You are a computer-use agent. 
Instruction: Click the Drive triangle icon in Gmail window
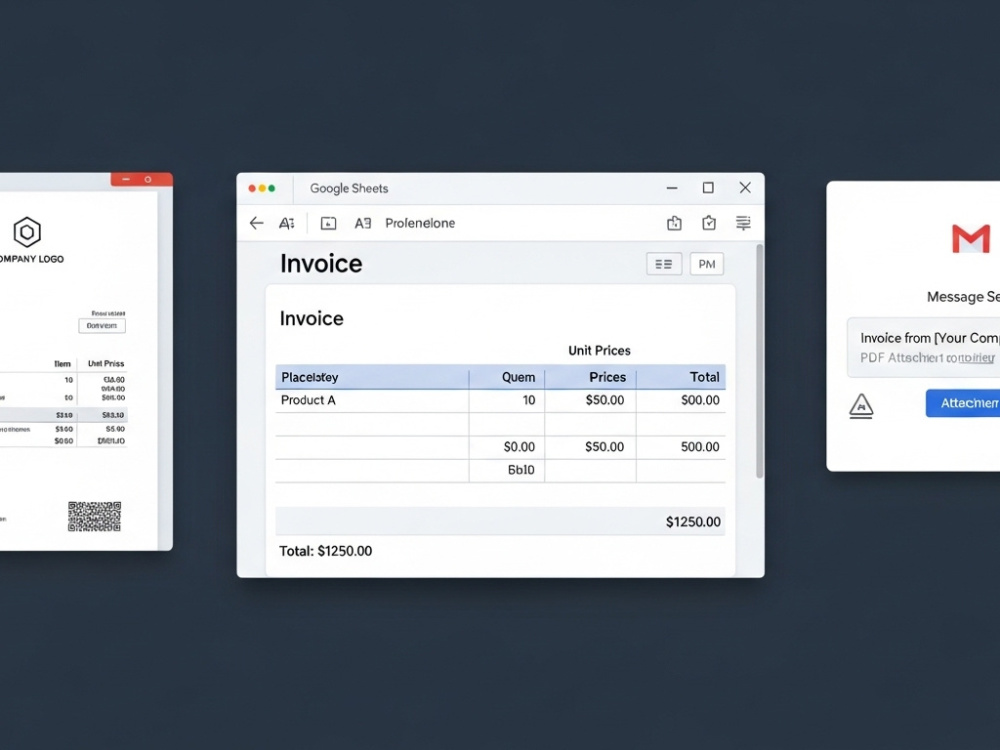click(861, 406)
